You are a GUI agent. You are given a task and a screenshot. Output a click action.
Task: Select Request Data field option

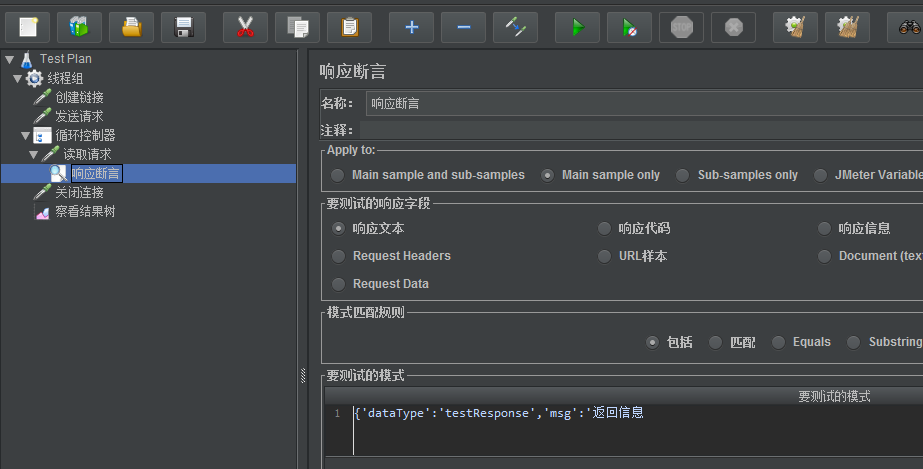[x=338, y=284]
